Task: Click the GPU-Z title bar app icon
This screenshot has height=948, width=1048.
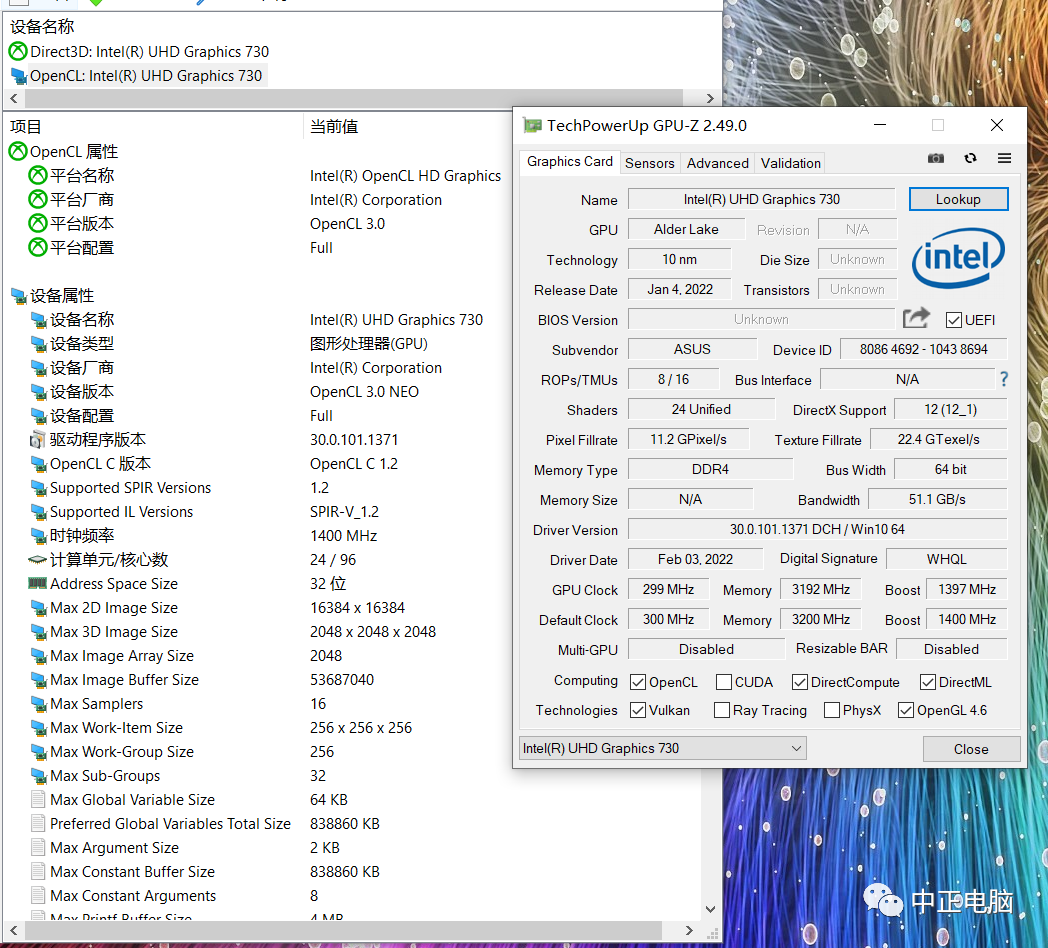Action: 532,125
